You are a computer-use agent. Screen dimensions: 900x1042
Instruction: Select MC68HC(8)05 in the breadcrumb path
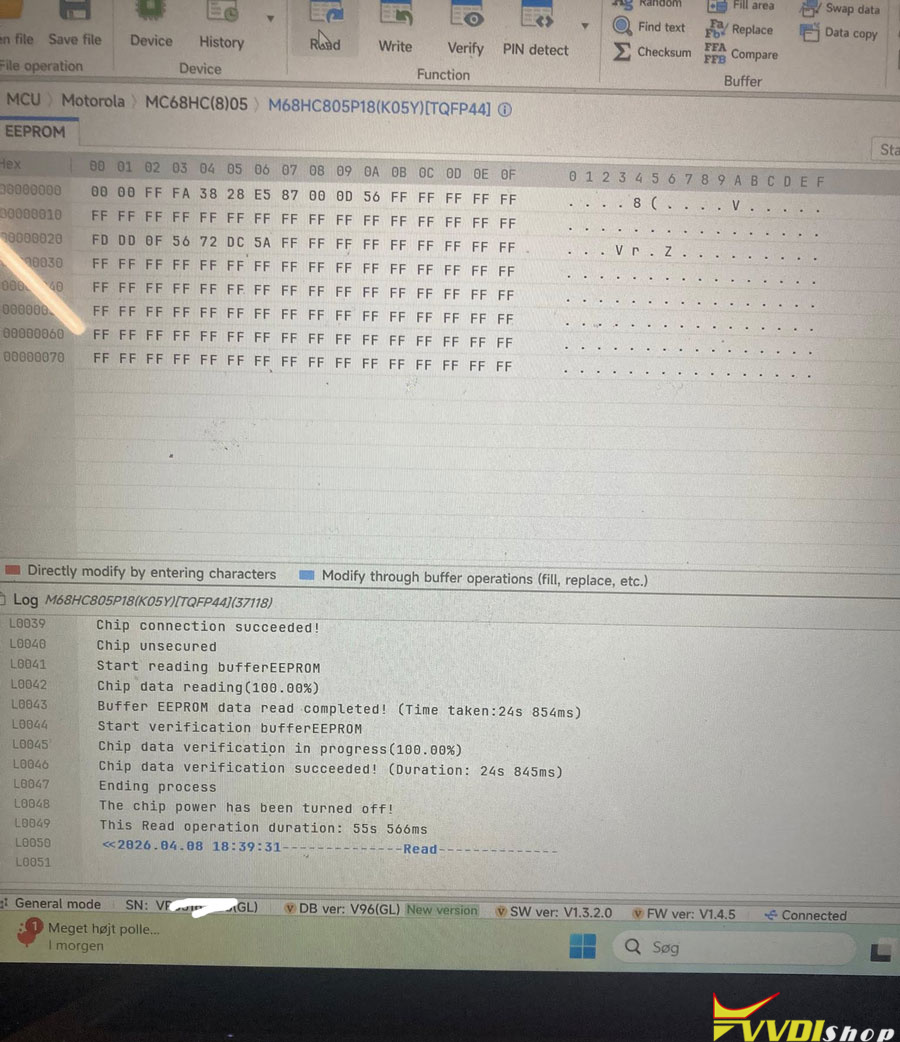tap(196, 101)
